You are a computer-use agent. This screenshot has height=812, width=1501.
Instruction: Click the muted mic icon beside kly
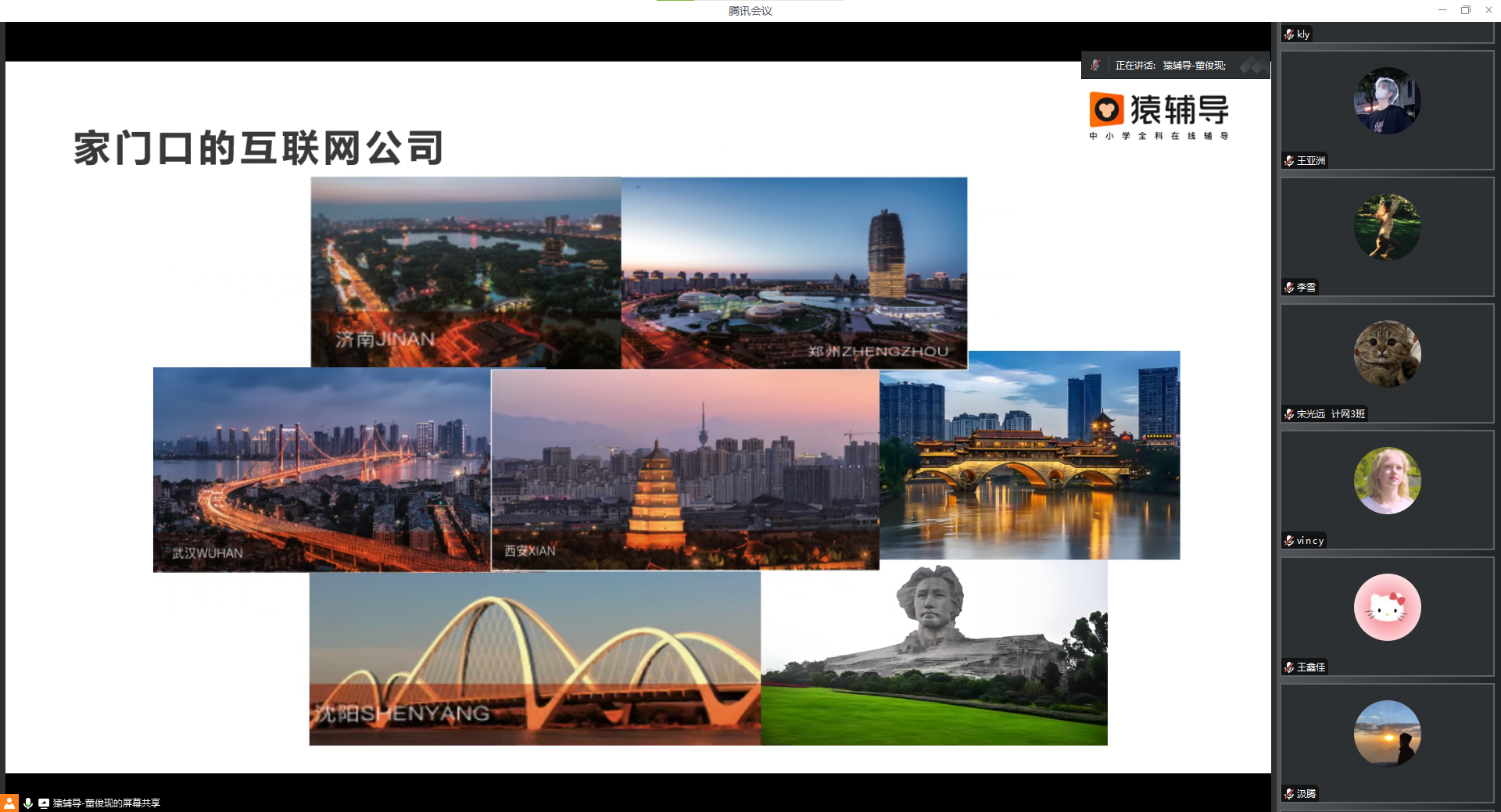(x=1289, y=34)
